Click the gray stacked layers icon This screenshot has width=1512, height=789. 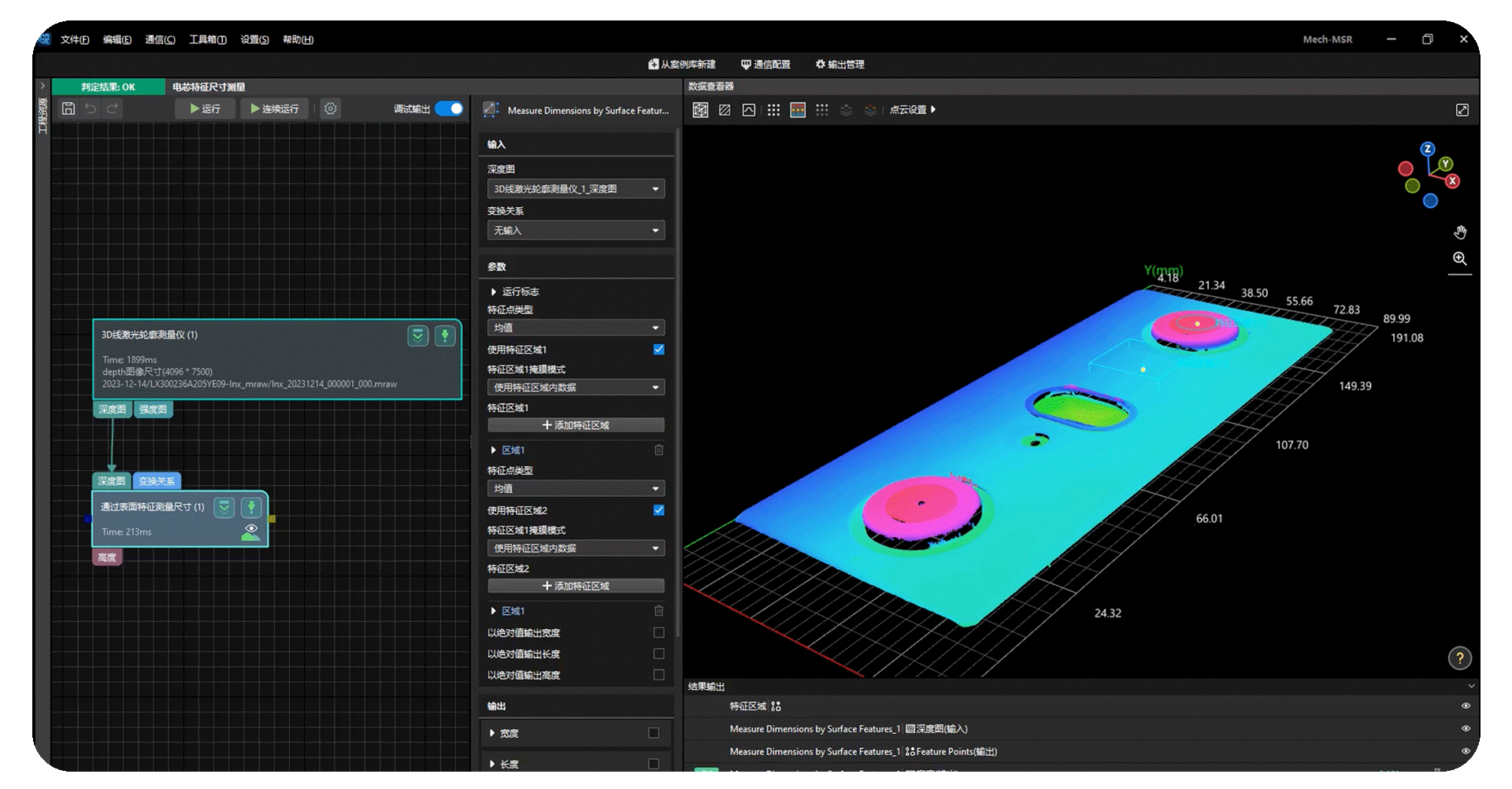846,110
